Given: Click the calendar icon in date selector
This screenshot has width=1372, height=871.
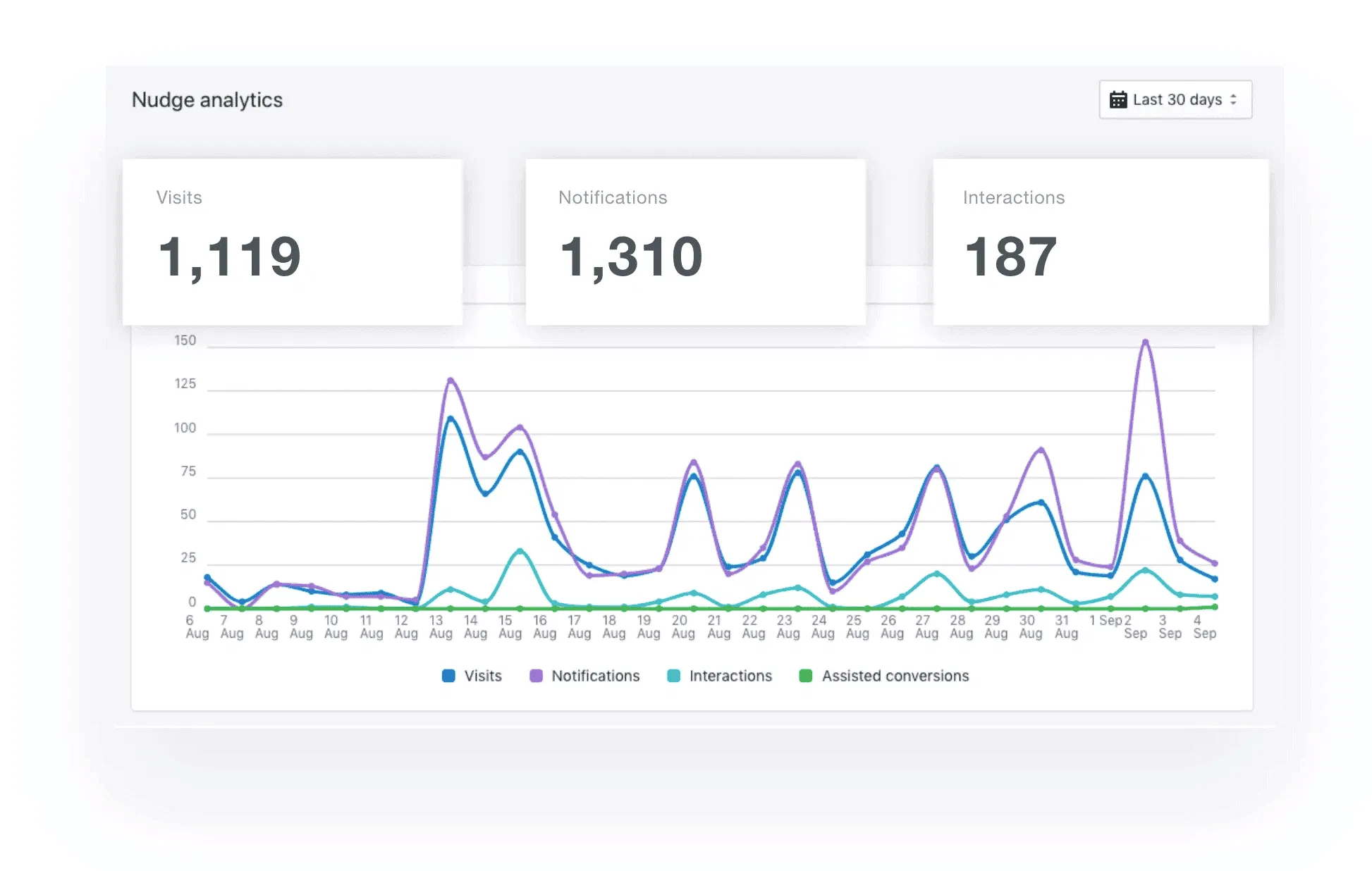Looking at the screenshot, I should pyautogui.click(x=1117, y=100).
